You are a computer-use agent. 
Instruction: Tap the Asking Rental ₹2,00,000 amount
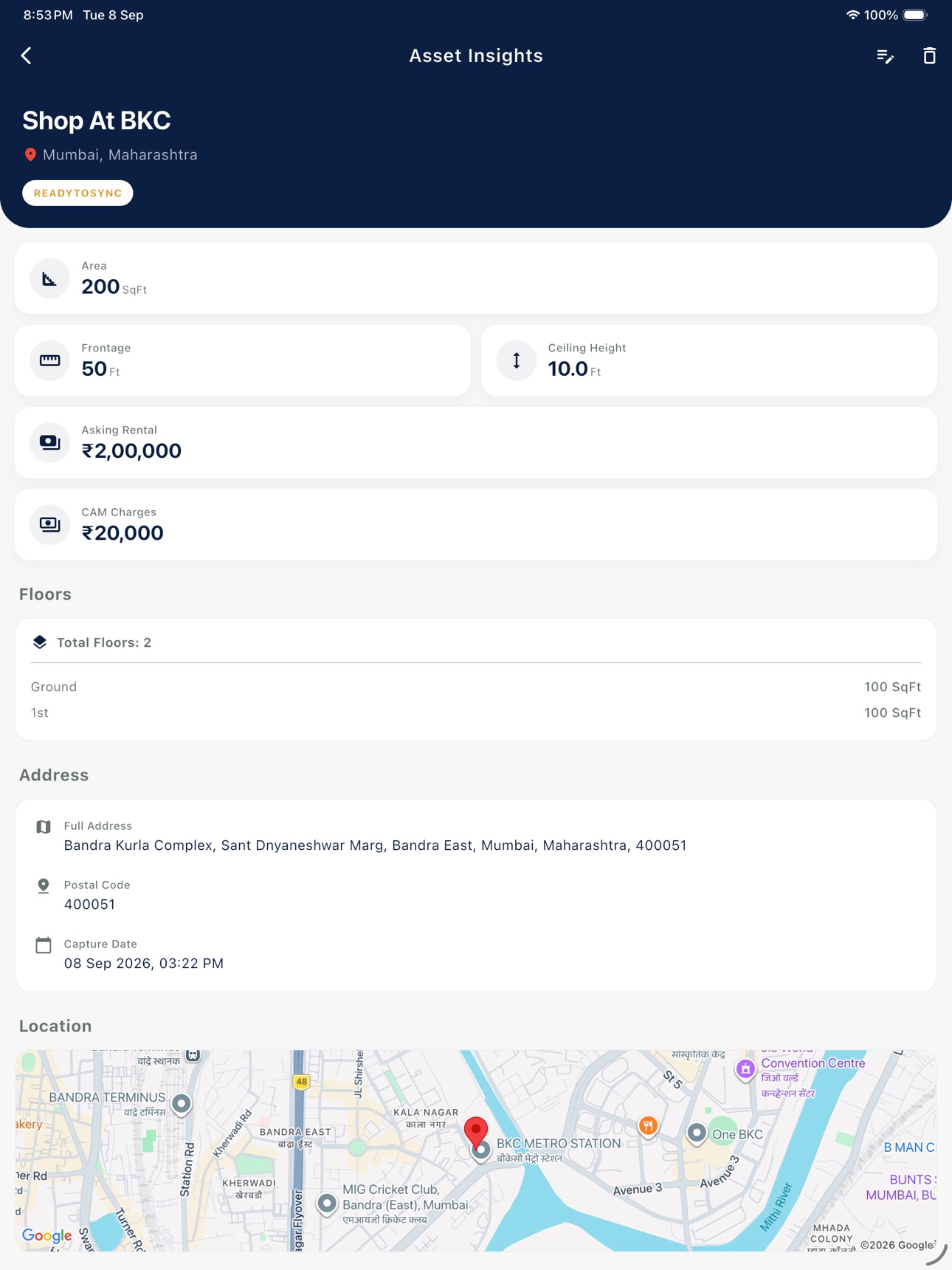coord(131,451)
